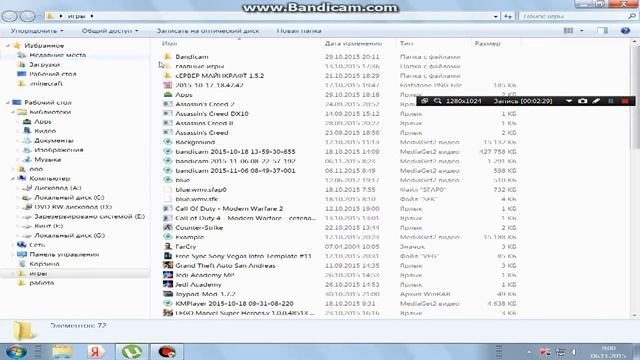
Task: Toggle the preview pane icon
Action: (x=602, y=31)
